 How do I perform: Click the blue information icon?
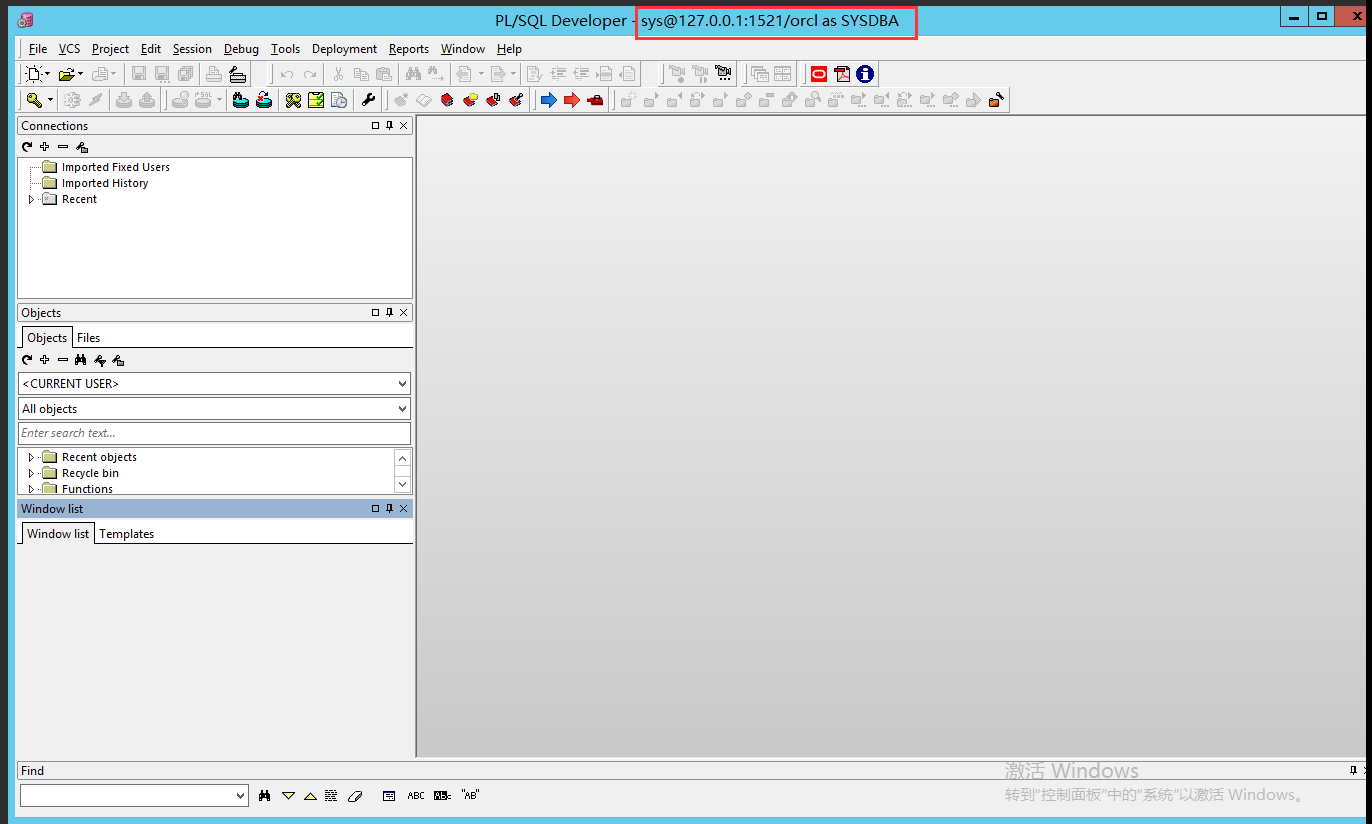click(865, 74)
